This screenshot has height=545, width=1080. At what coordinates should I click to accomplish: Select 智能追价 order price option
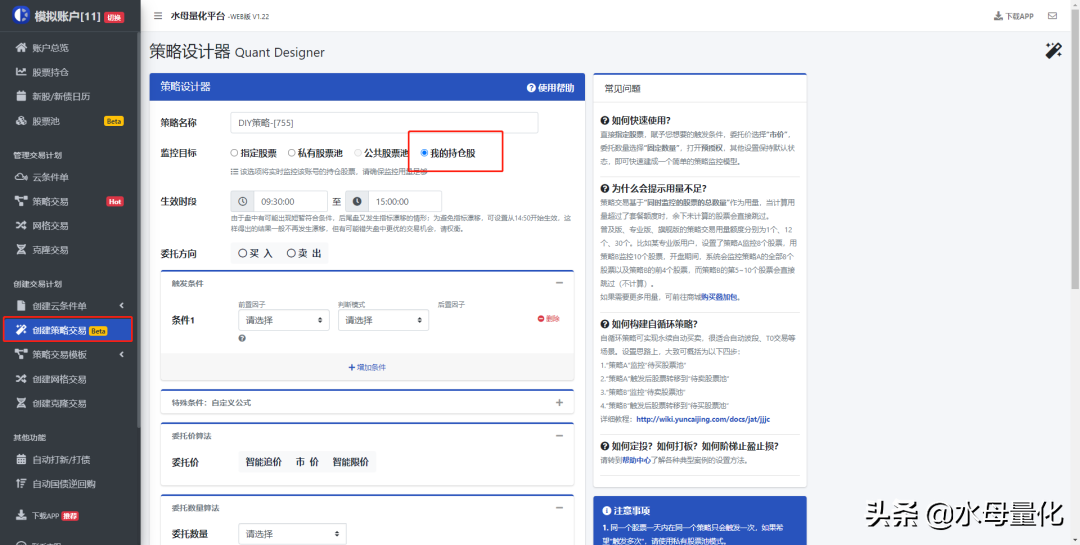point(264,462)
